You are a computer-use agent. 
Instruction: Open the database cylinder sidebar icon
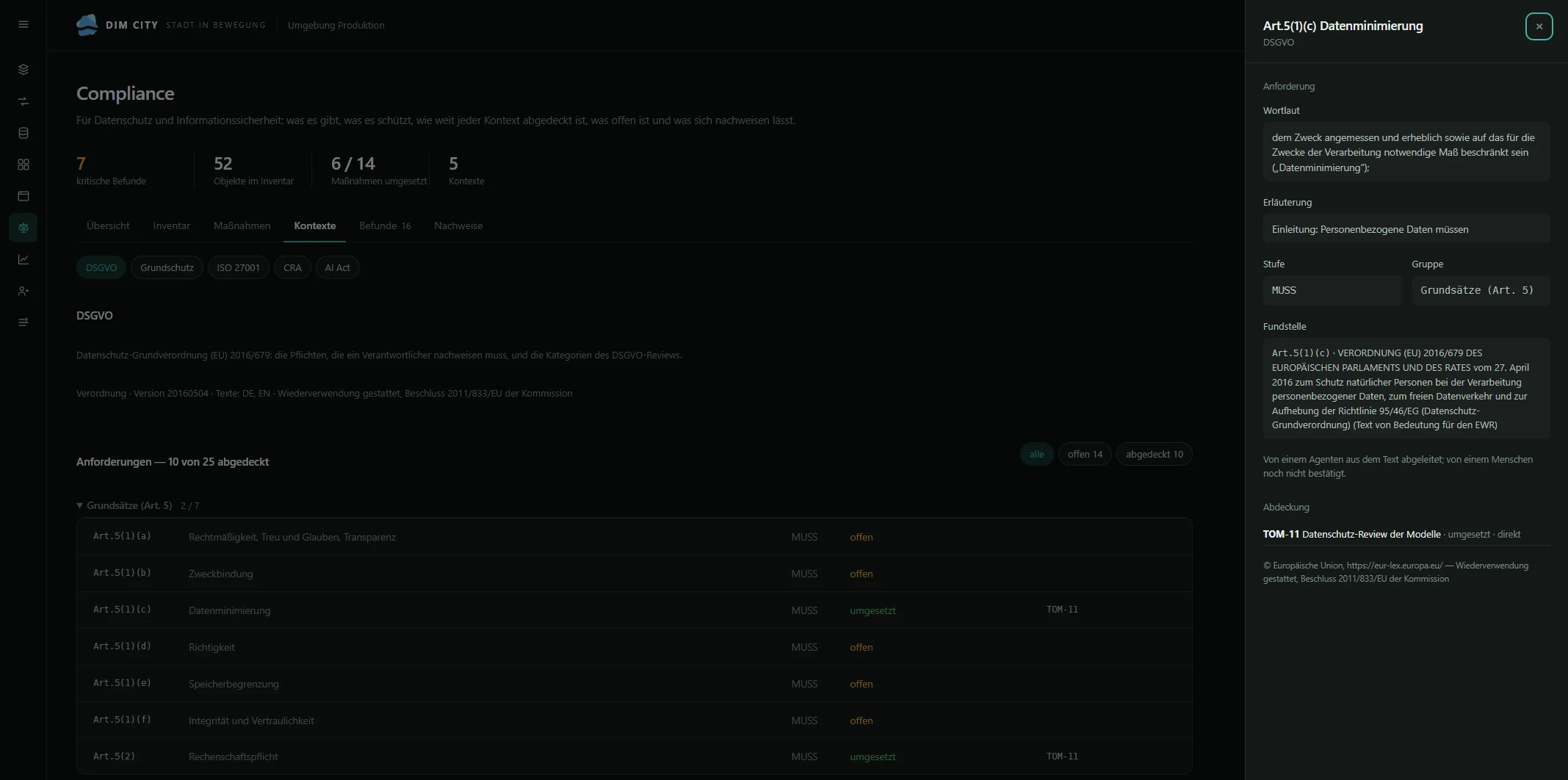(24, 133)
